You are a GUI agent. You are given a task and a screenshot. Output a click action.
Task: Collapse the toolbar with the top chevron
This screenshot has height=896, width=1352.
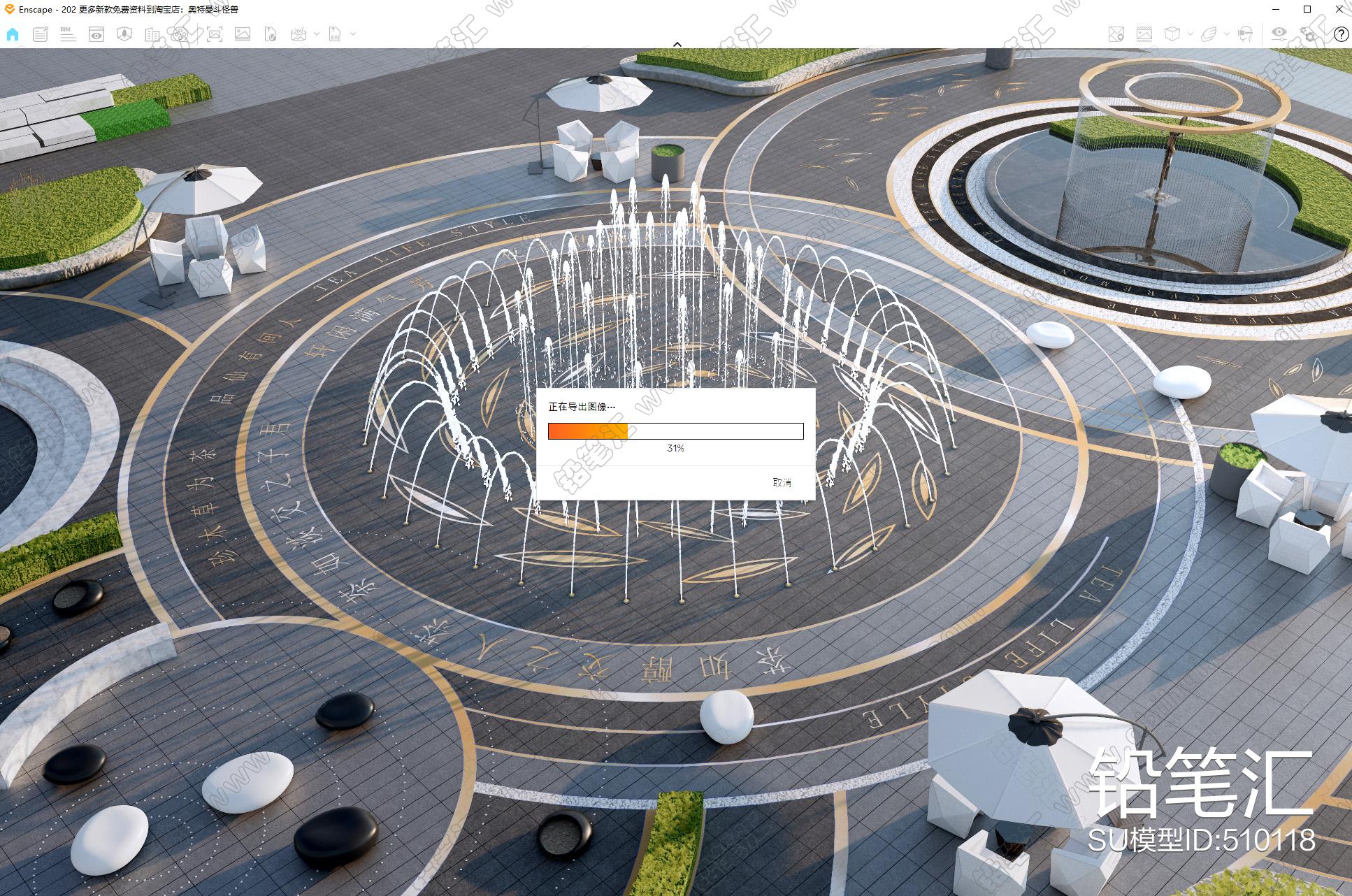[x=677, y=44]
